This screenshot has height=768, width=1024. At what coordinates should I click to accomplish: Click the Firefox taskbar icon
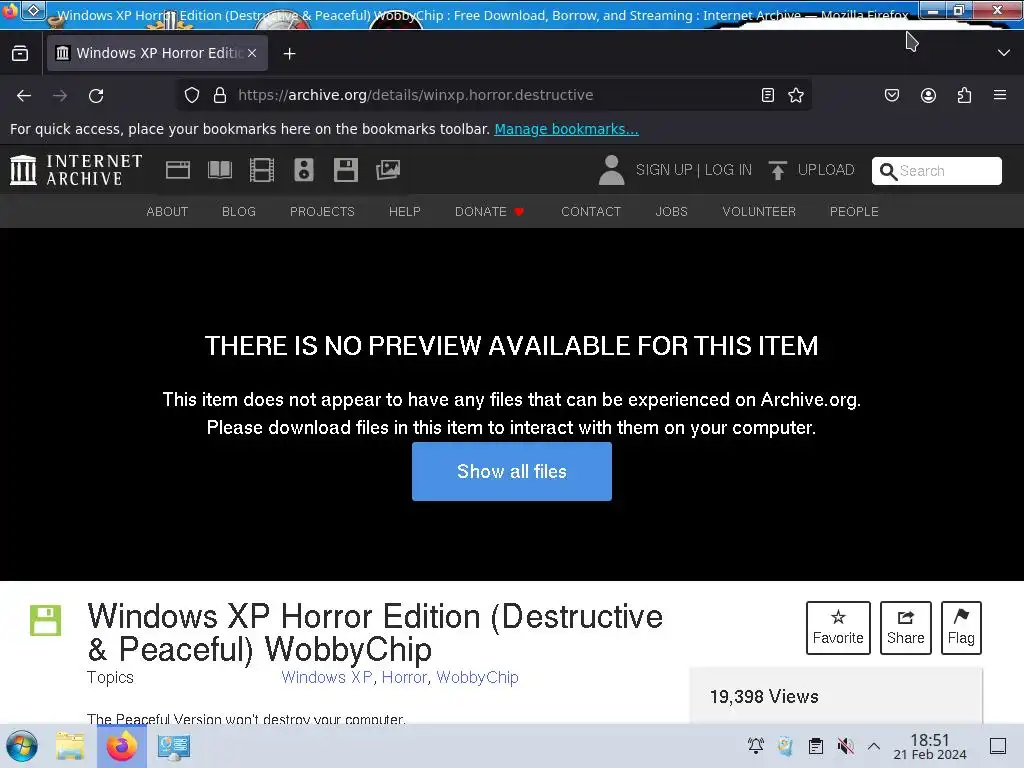pos(121,746)
